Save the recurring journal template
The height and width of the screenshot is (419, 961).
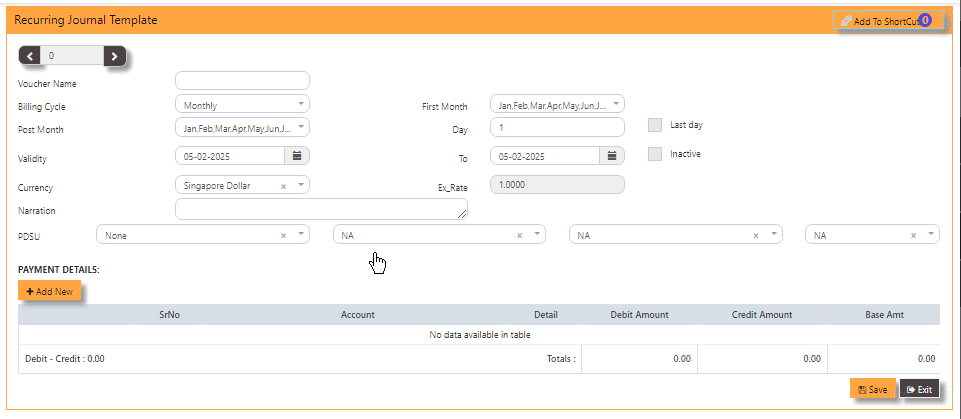tap(872, 389)
